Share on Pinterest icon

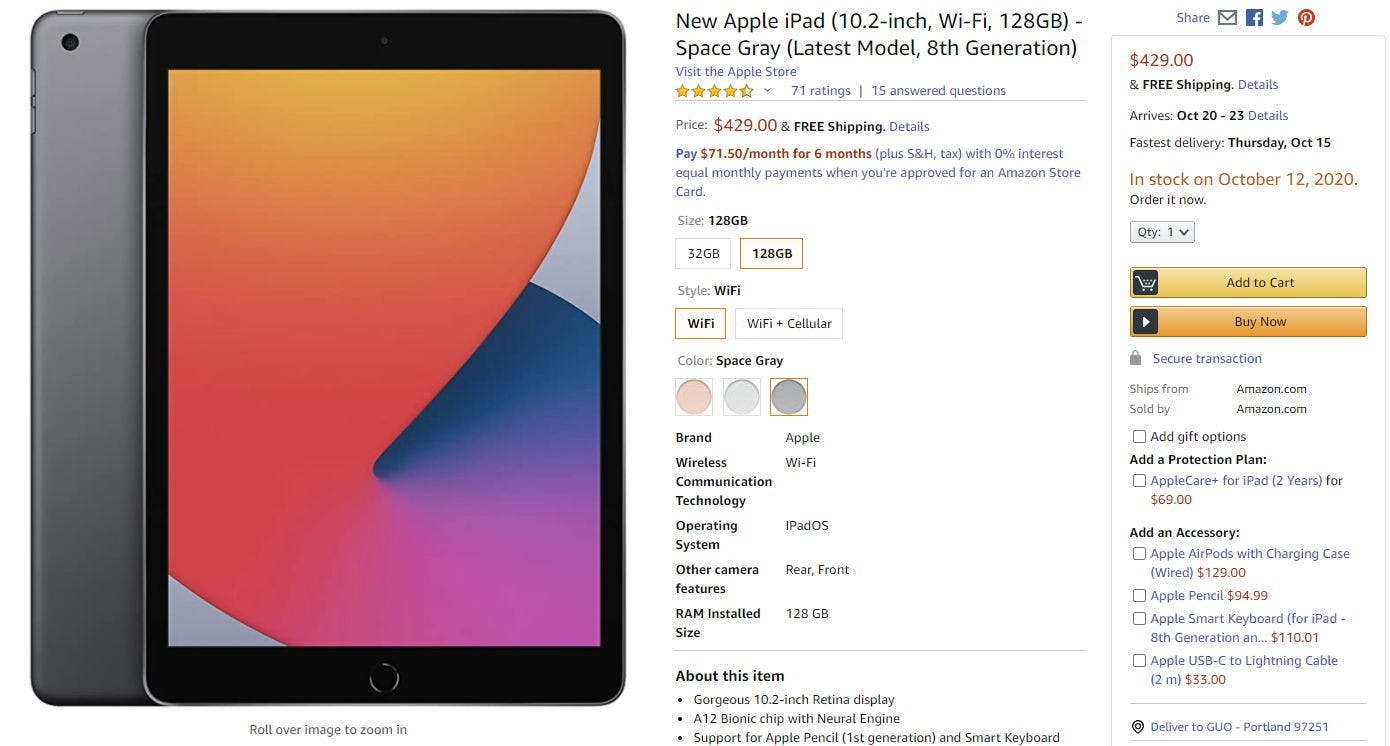pyautogui.click(x=1307, y=18)
